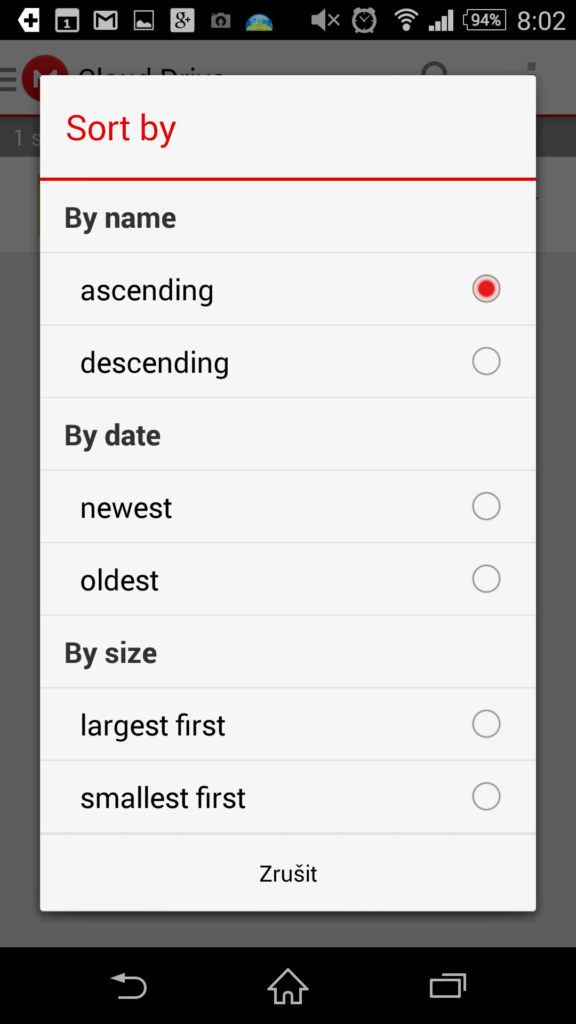Tap the Gmail notification icon
The height and width of the screenshot is (1024, 576).
105,21
